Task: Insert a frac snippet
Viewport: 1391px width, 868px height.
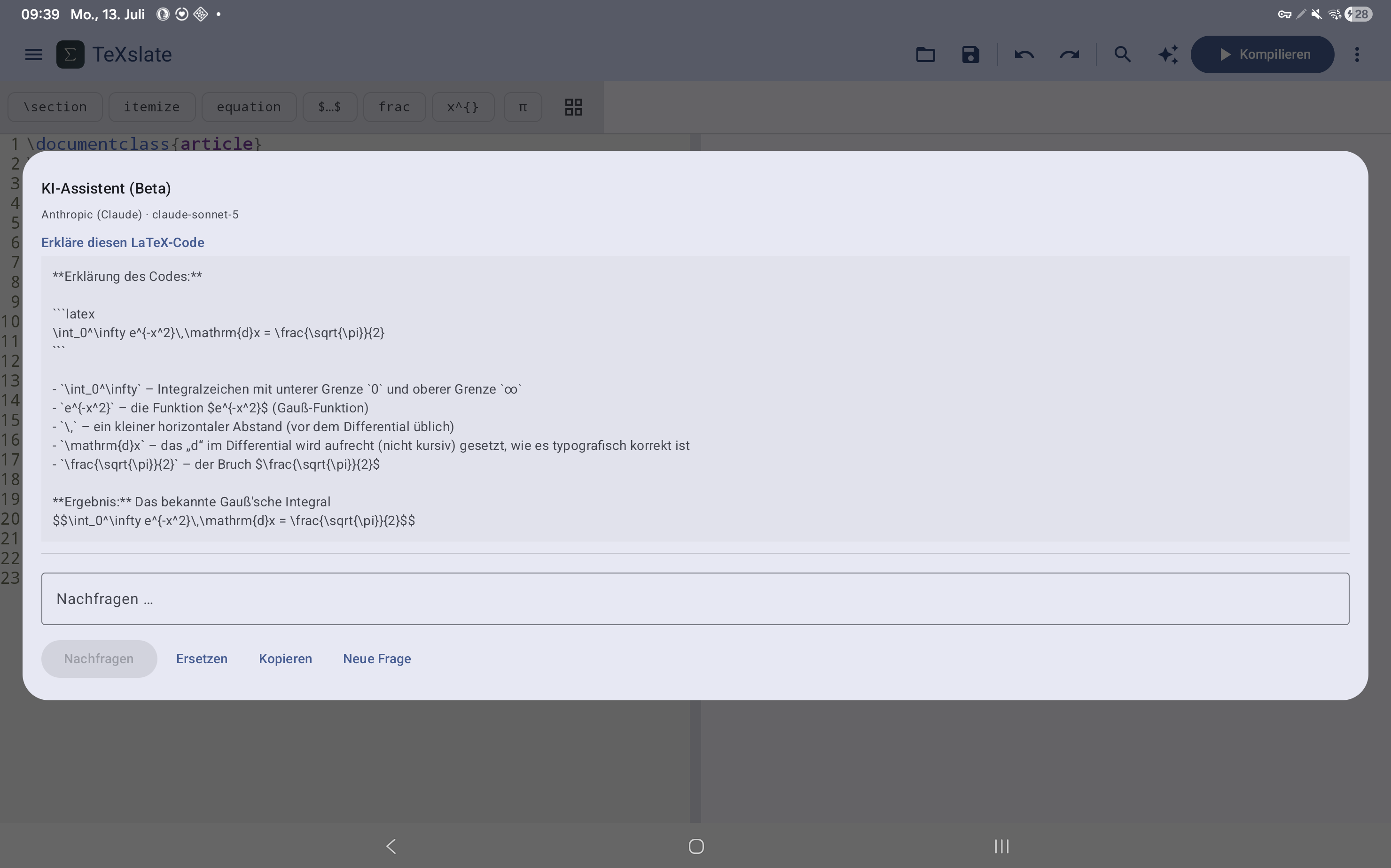Action: 395,107
